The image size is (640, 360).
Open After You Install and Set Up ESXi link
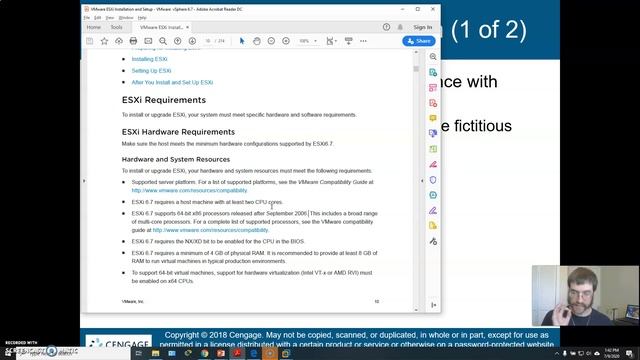pos(172,82)
